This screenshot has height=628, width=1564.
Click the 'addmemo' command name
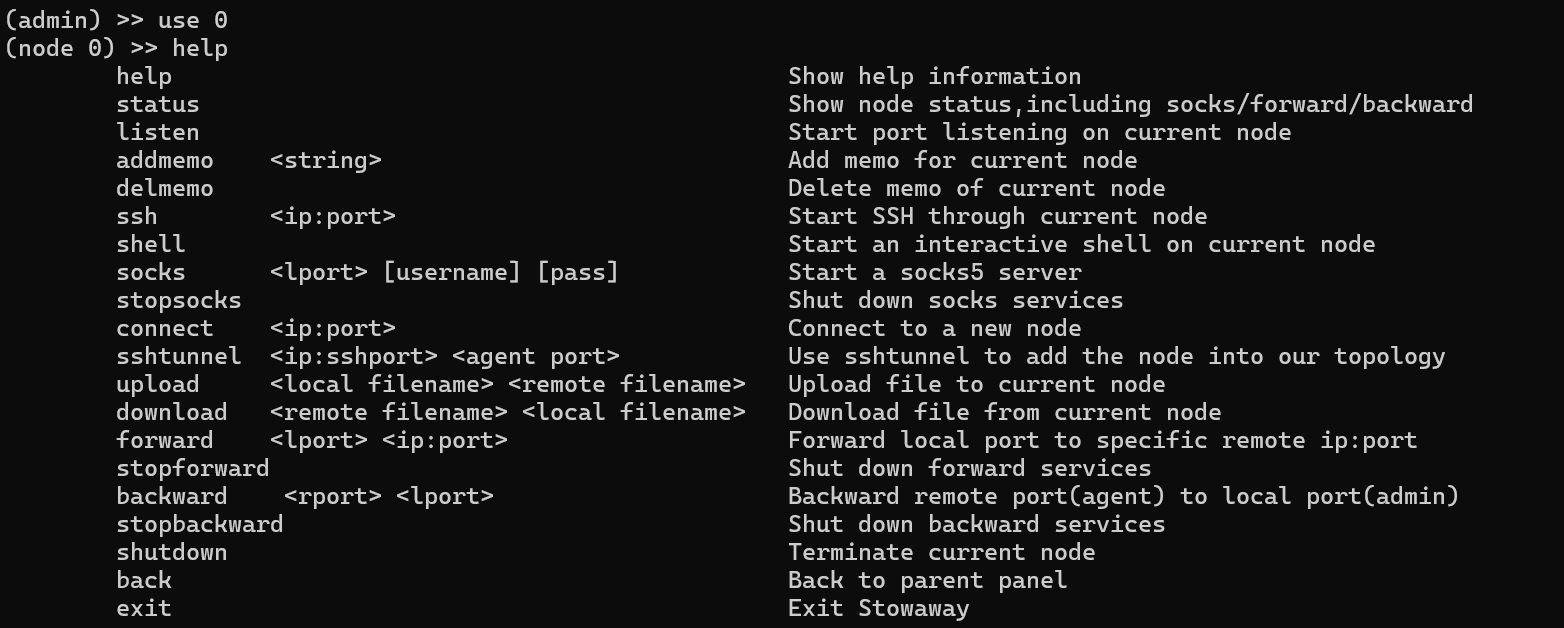tap(165, 160)
